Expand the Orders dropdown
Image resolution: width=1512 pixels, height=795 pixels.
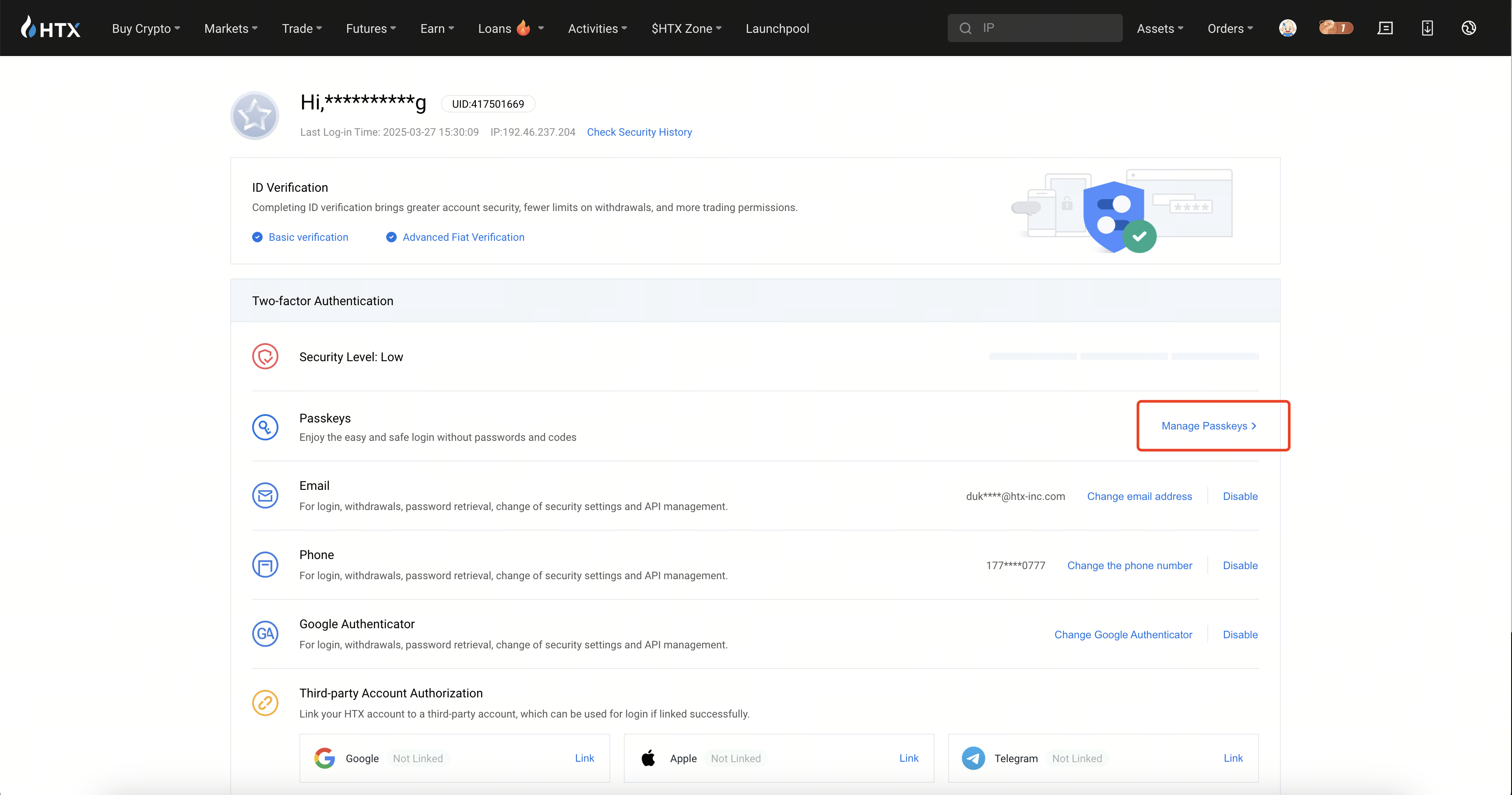pos(1230,28)
